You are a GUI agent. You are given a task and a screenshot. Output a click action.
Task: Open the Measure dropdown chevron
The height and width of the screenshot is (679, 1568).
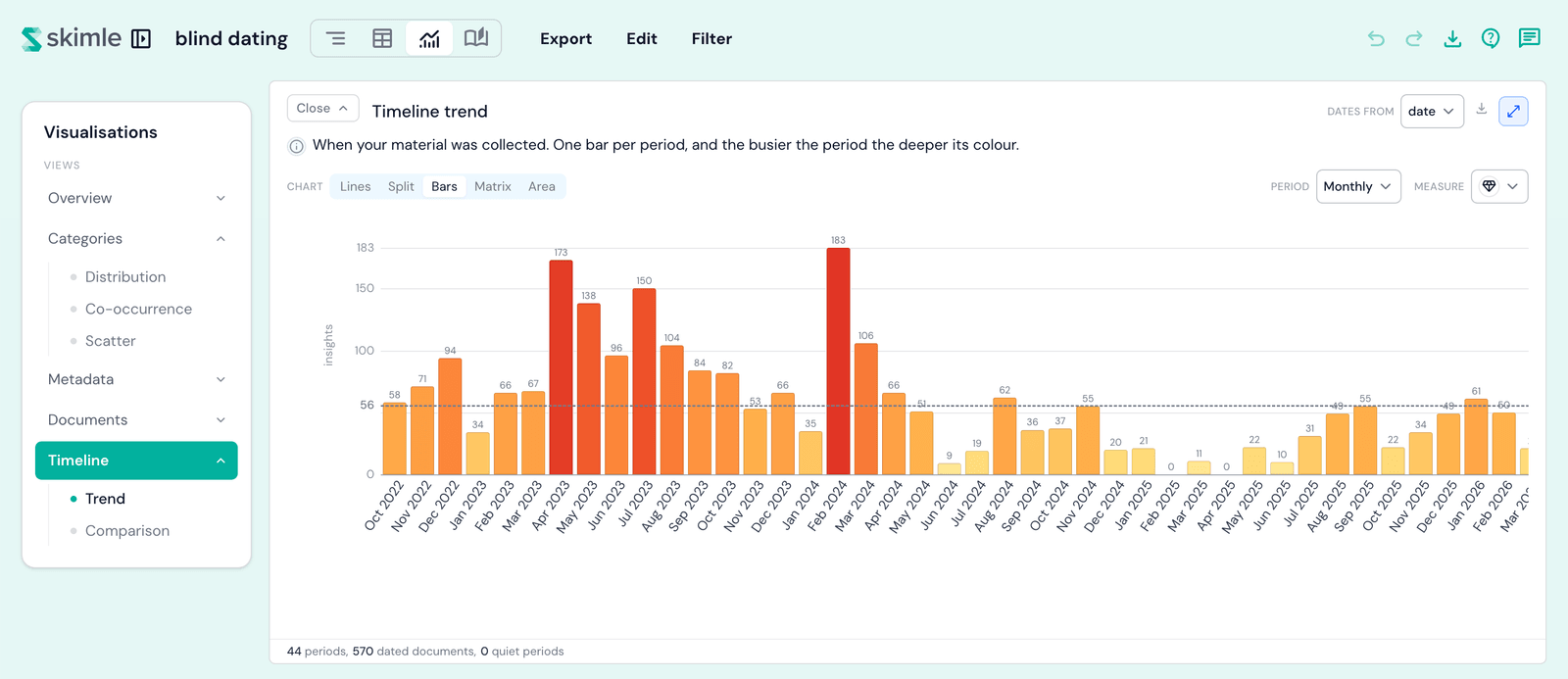[1512, 186]
